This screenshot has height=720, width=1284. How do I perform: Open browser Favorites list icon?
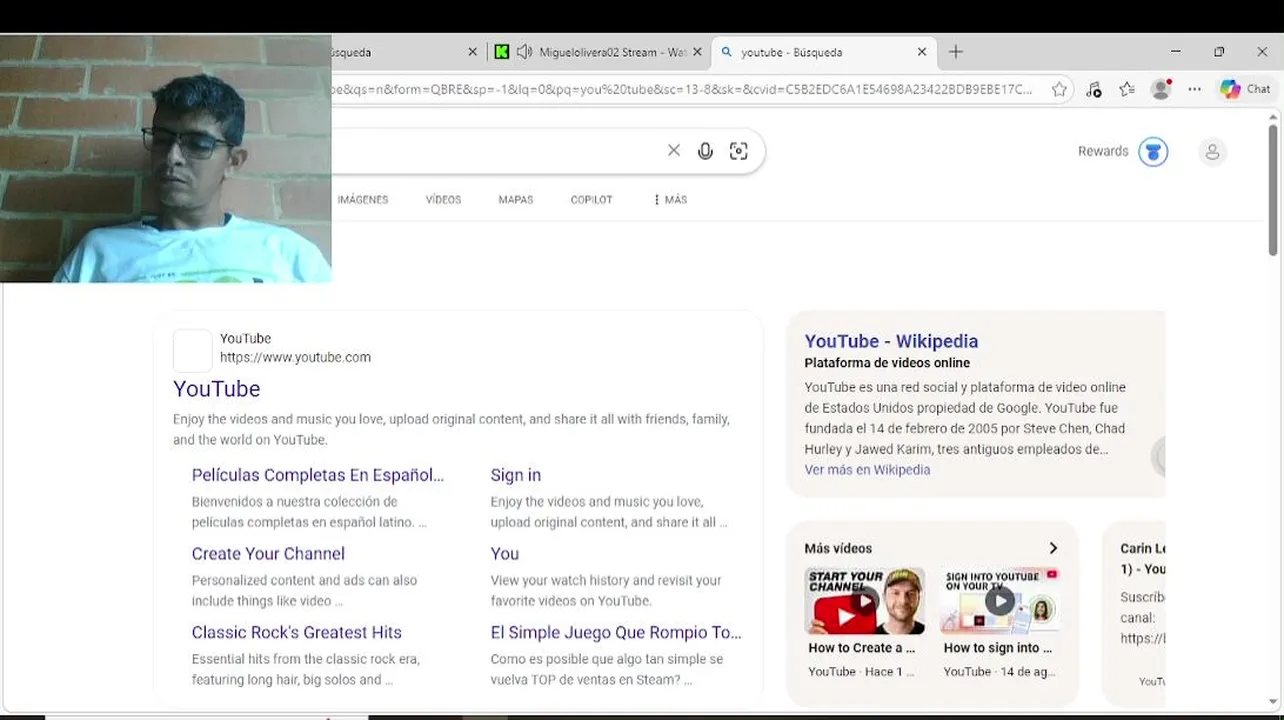[1127, 89]
